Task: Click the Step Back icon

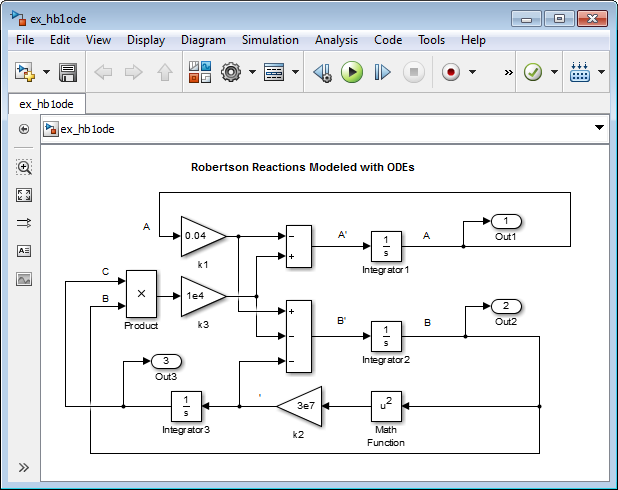Action: click(x=322, y=73)
